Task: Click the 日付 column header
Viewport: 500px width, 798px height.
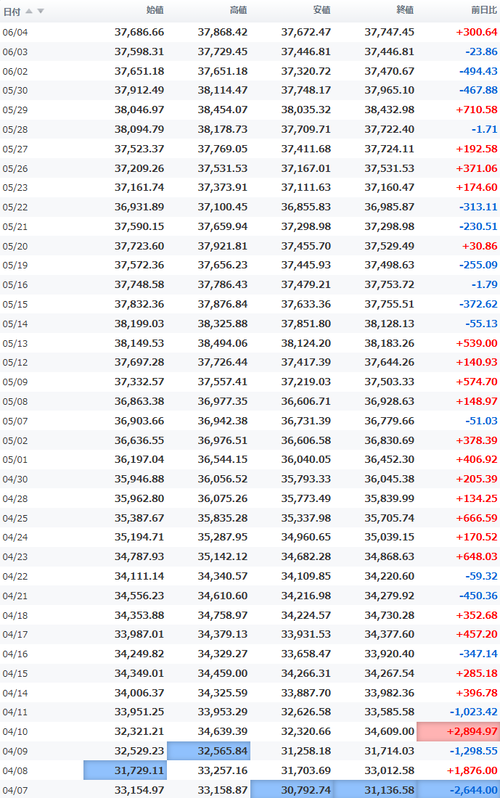Action: 12,11
